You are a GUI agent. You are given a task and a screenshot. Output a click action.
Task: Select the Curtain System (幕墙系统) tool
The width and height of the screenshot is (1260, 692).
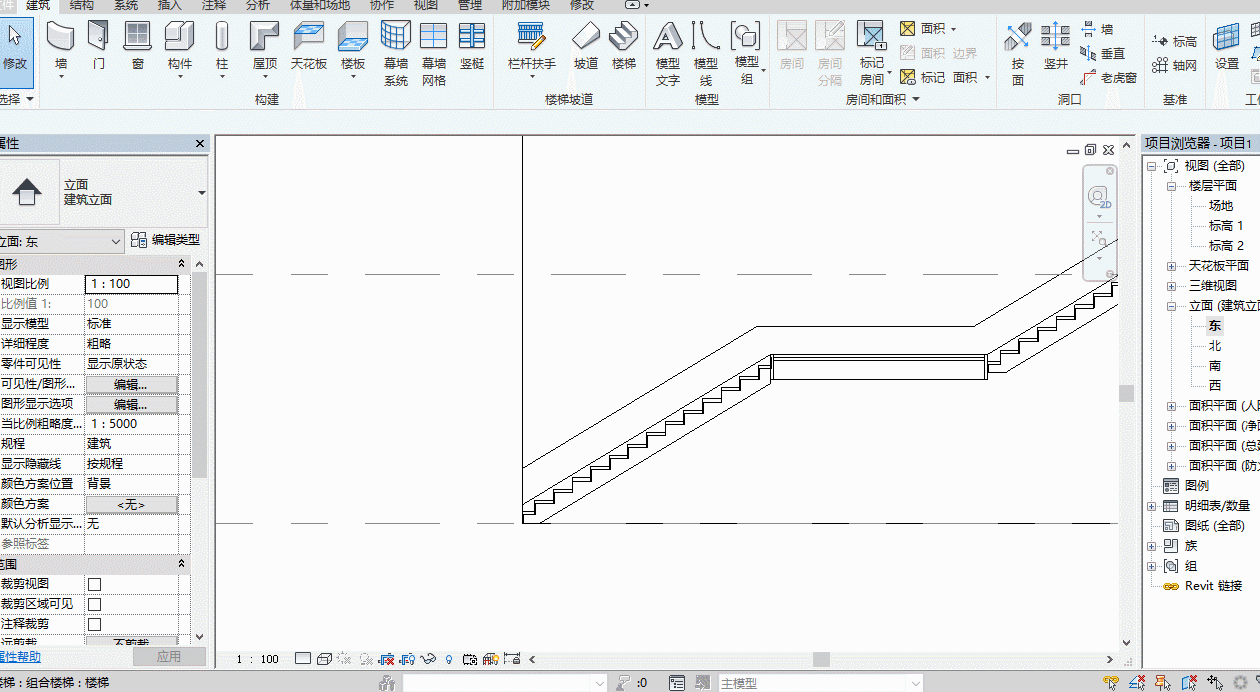(396, 54)
